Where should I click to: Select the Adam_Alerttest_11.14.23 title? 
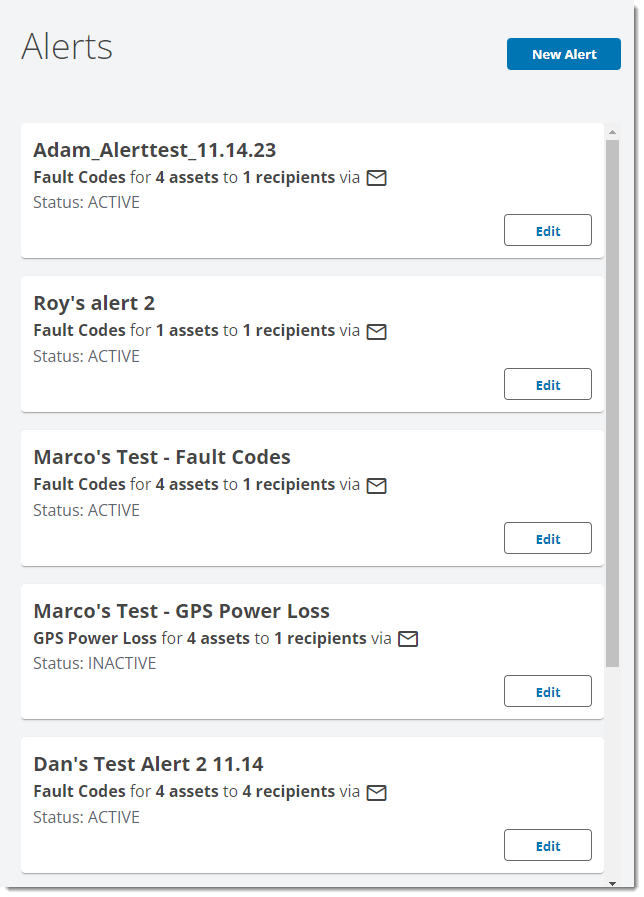click(x=154, y=150)
